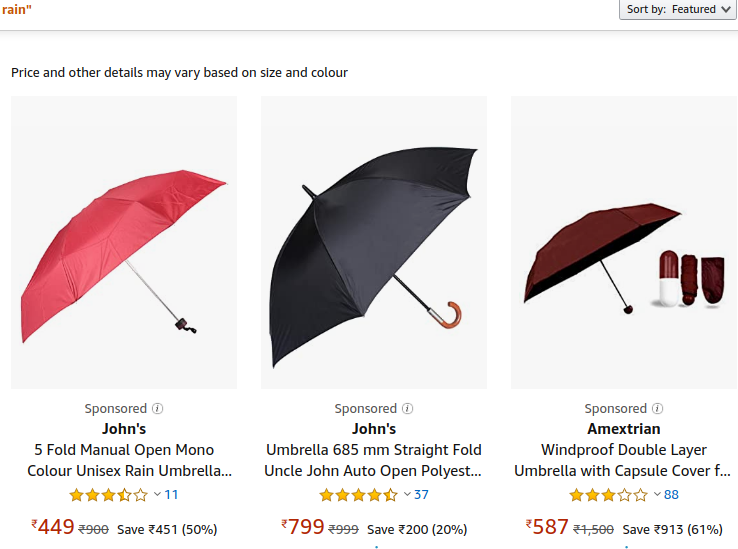Click the ₹587 price of Amextrian umbrella
The height and width of the screenshot is (549, 738).
(547, 527)
